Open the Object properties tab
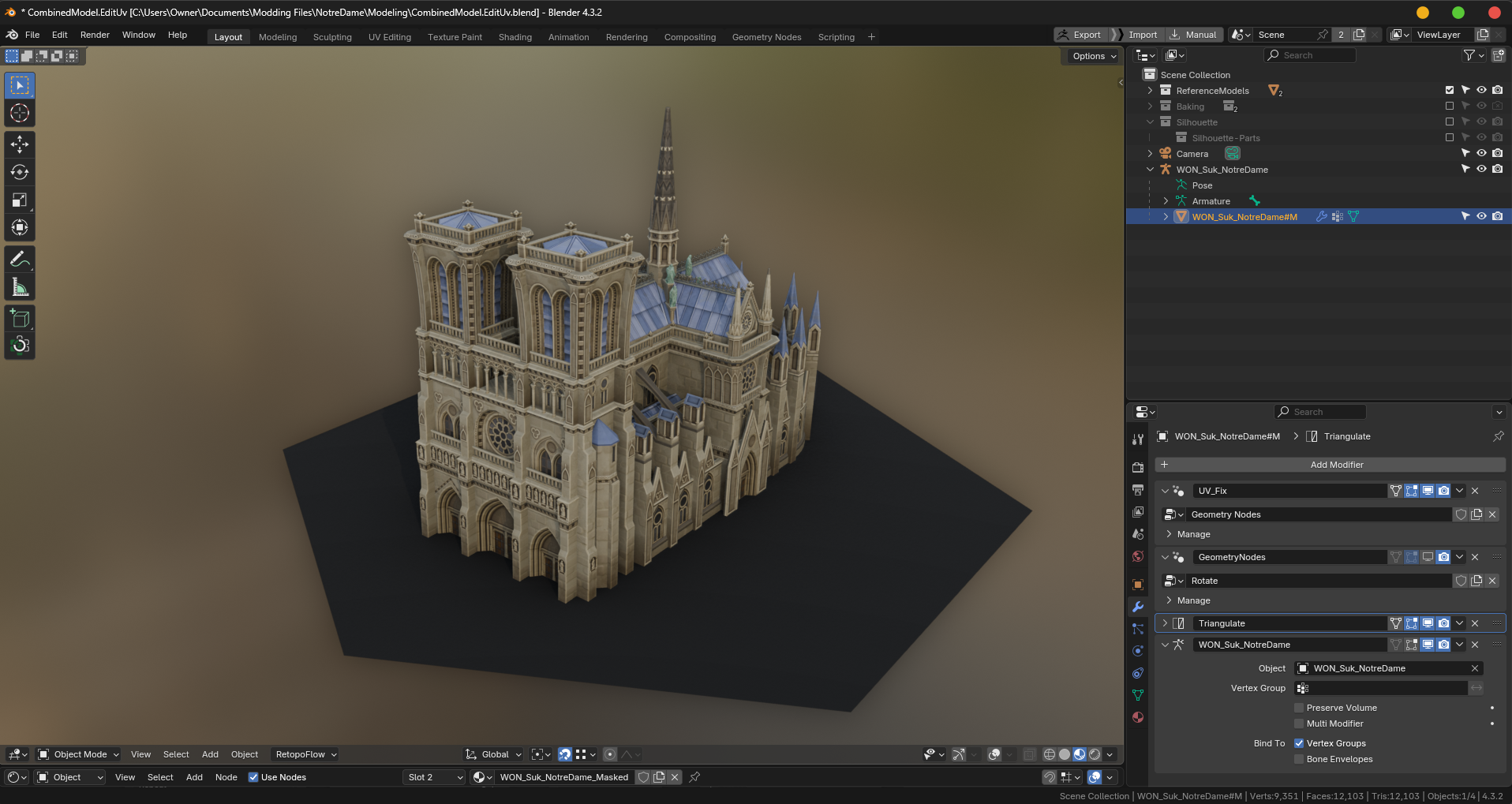 [x=1137, y=585]
